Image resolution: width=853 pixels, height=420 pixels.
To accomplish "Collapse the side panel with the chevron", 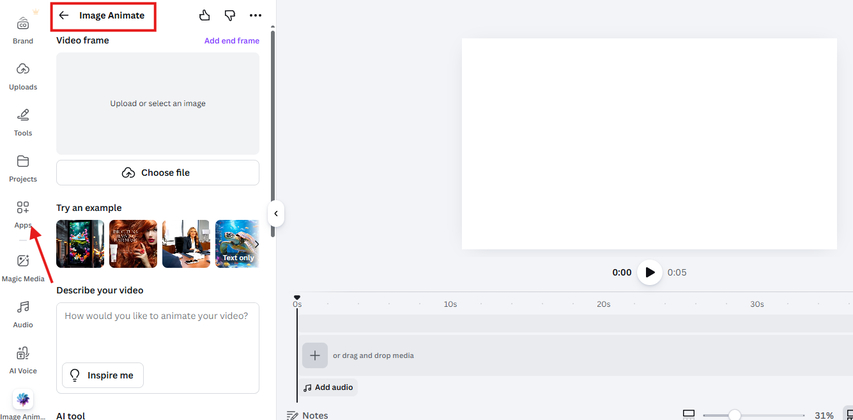I will [276, 213].
